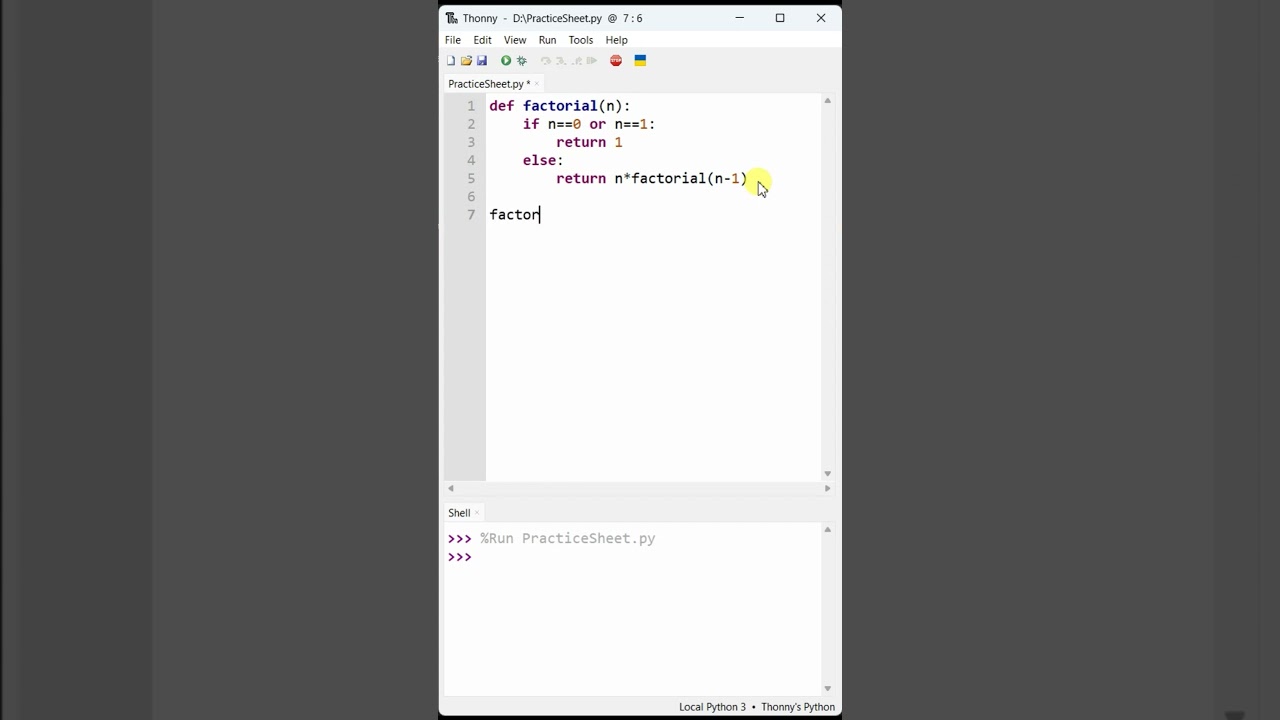The height and width of the screenshot is (720, 1280).
Task: Click editor horizontal scrollbar left arrow
Action: tap(451, 488)
